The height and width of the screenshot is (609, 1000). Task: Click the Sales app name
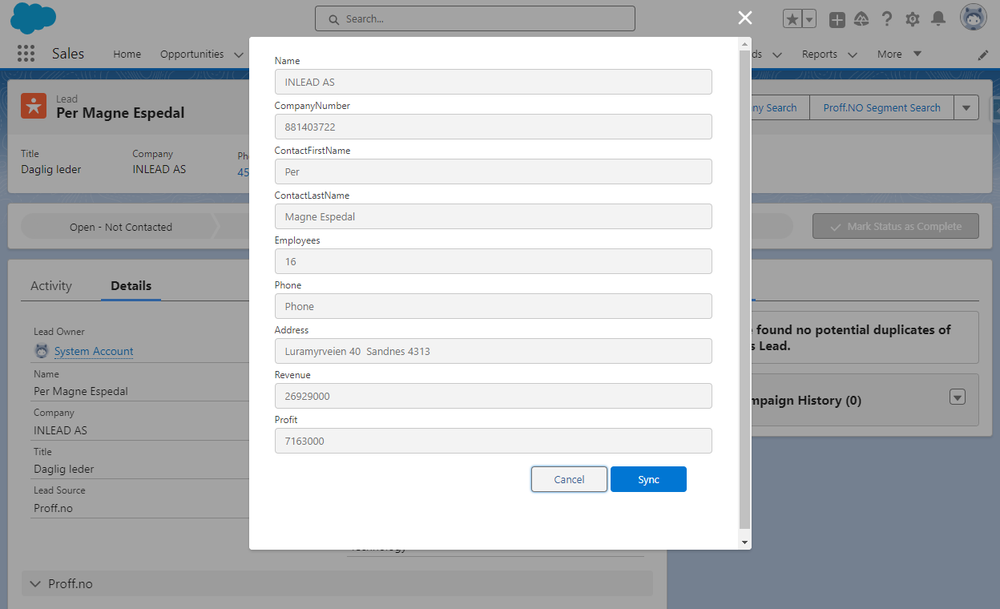click(68, 54)
